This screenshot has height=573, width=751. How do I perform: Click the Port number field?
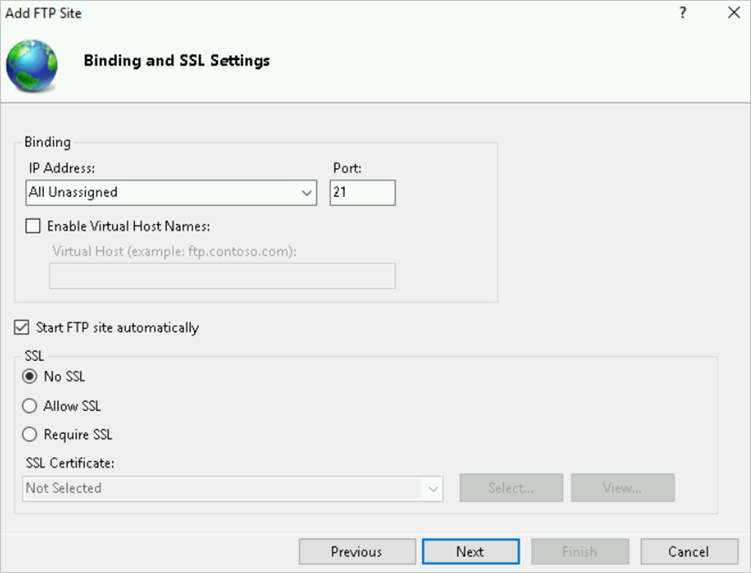(362, 192)
